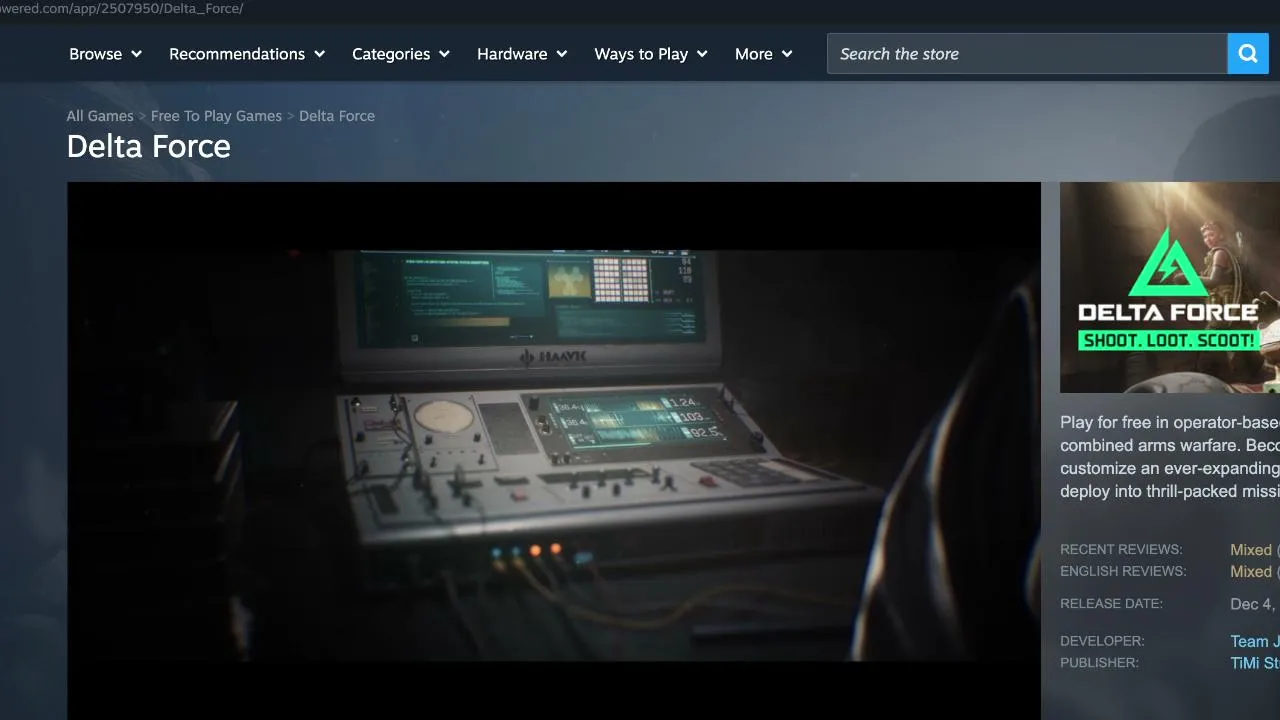Click the ENGLISH REVIEWS: label
This screenshot has height=720, width=1280.
pyautogui.click(x=1123, y=572)
